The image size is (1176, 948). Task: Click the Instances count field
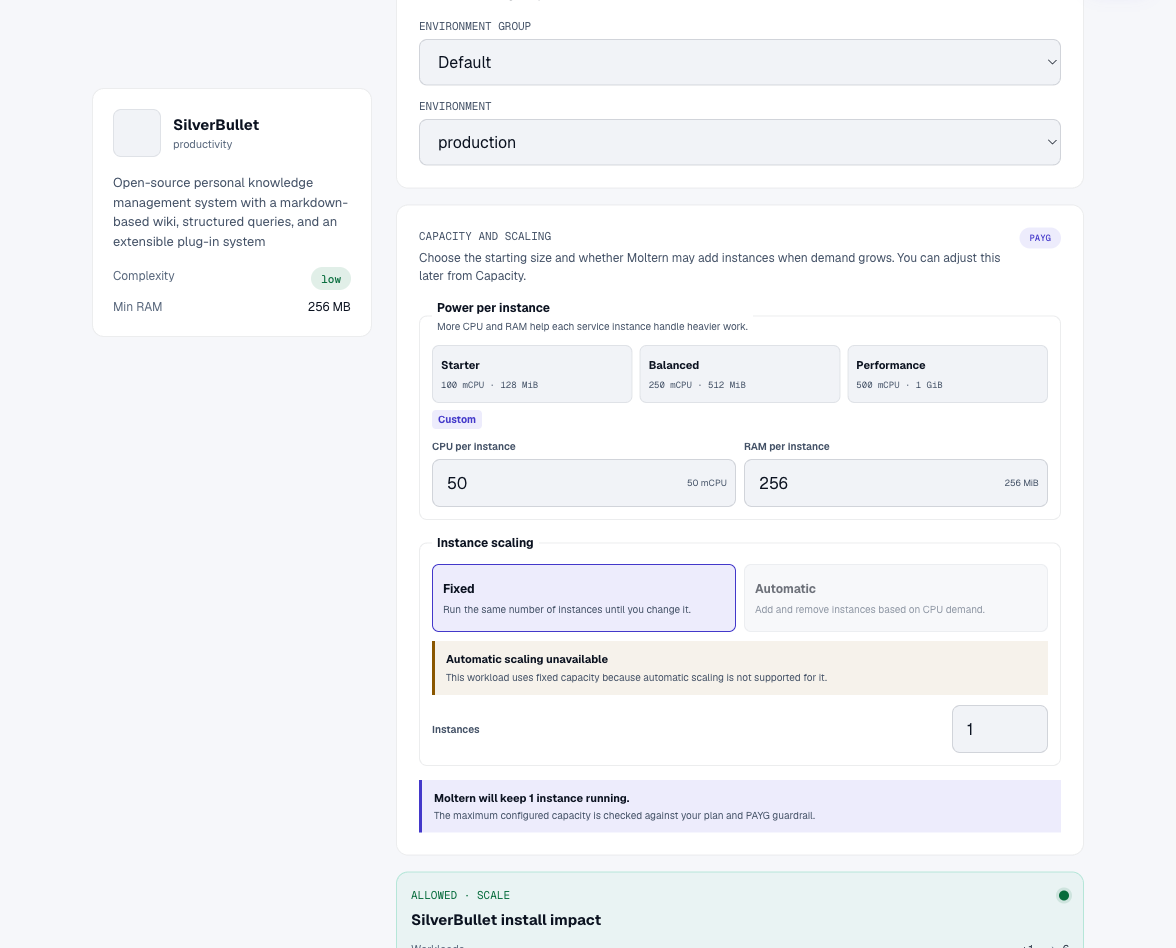[1000, 729]
